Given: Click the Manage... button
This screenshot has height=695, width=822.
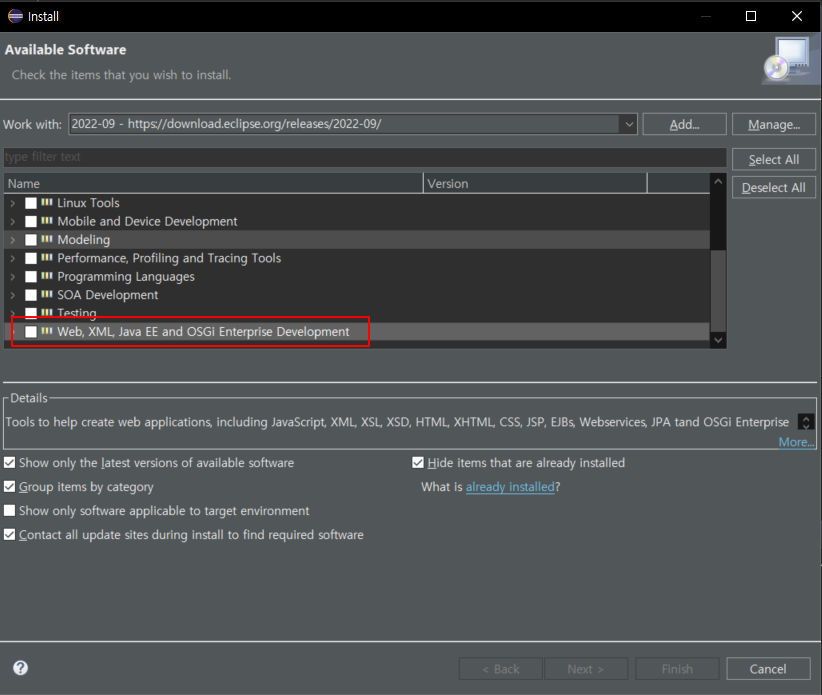Looking at the screenshot, I should coord(774,124).
